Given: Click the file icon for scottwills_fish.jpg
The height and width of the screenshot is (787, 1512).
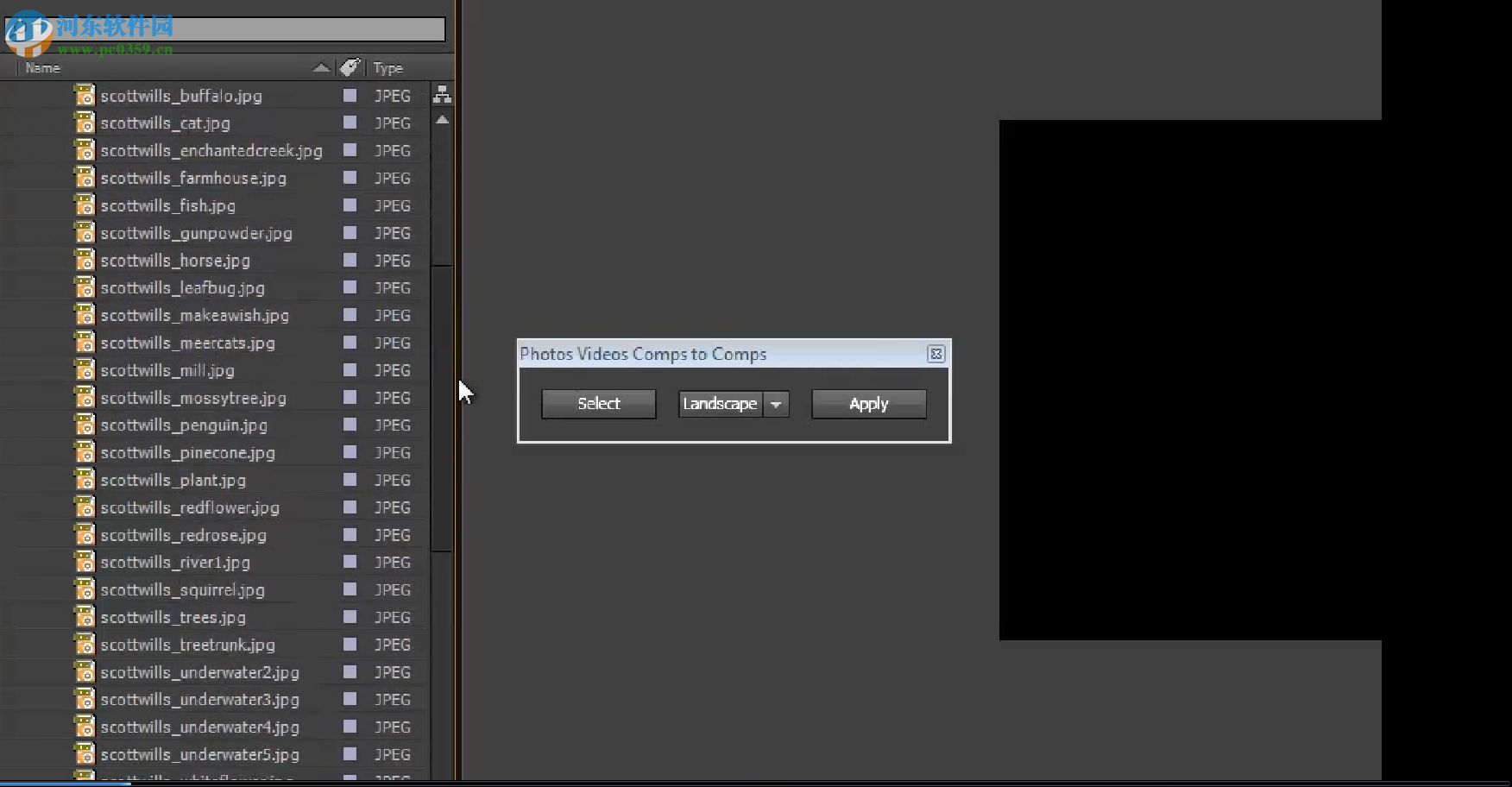Looking at the screenshot, I should coord(85,205).
